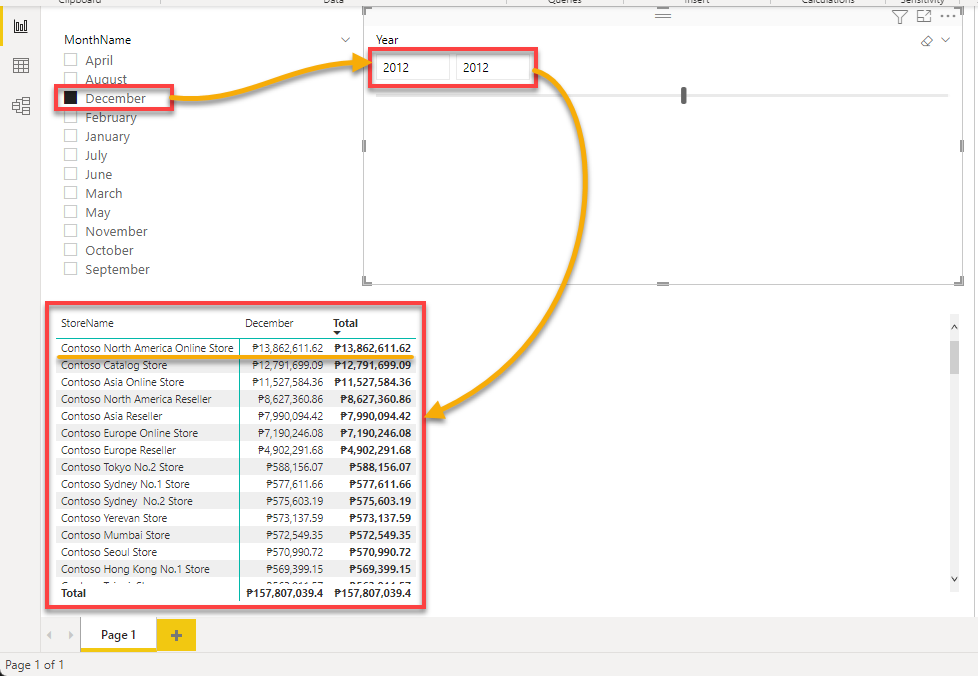Check the September checkbox

tap(70, 269)
